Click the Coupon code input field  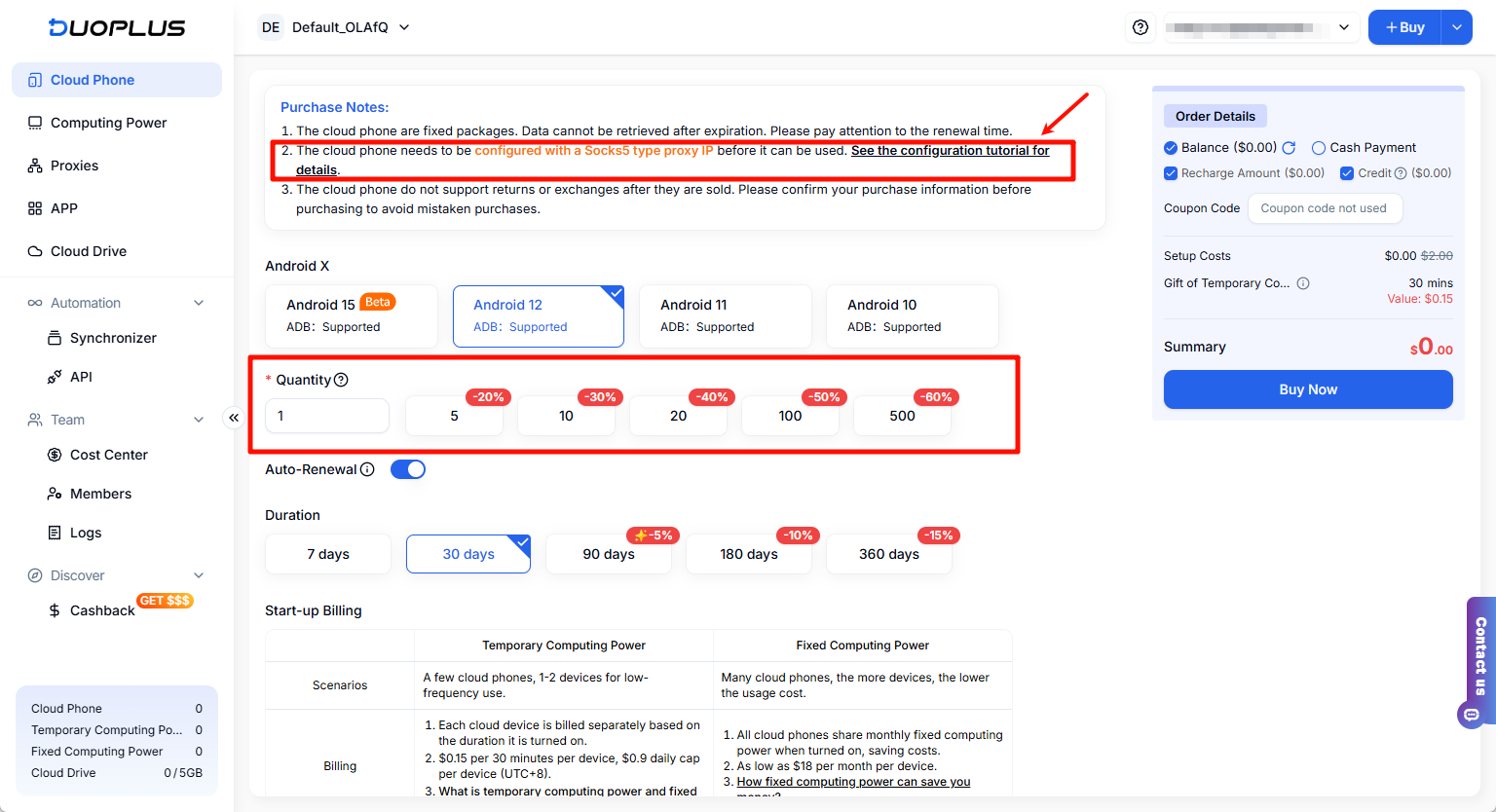tap(1325, 207)
